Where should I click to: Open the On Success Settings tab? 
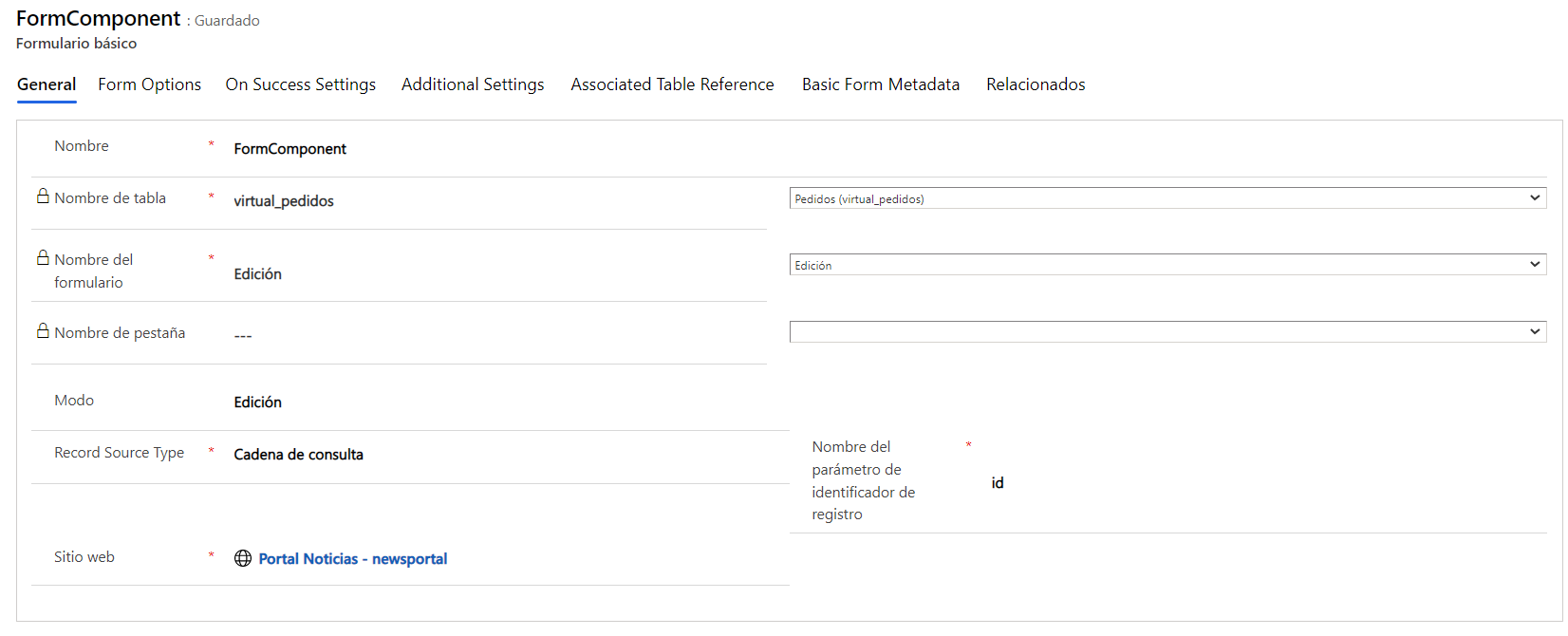click(x=300, y=84)
